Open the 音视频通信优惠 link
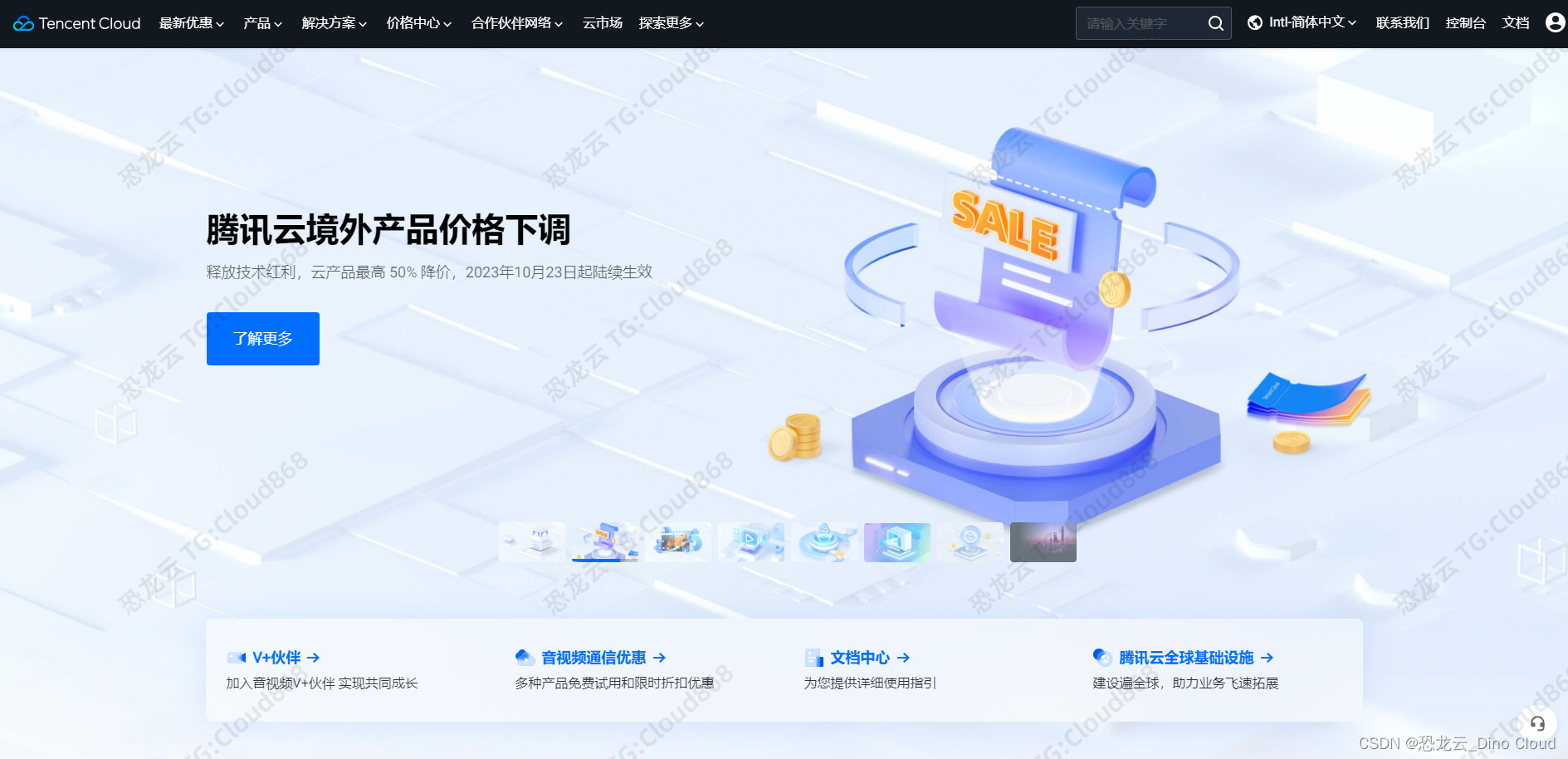Screen dimensions: 1568x759 [593, 658]
